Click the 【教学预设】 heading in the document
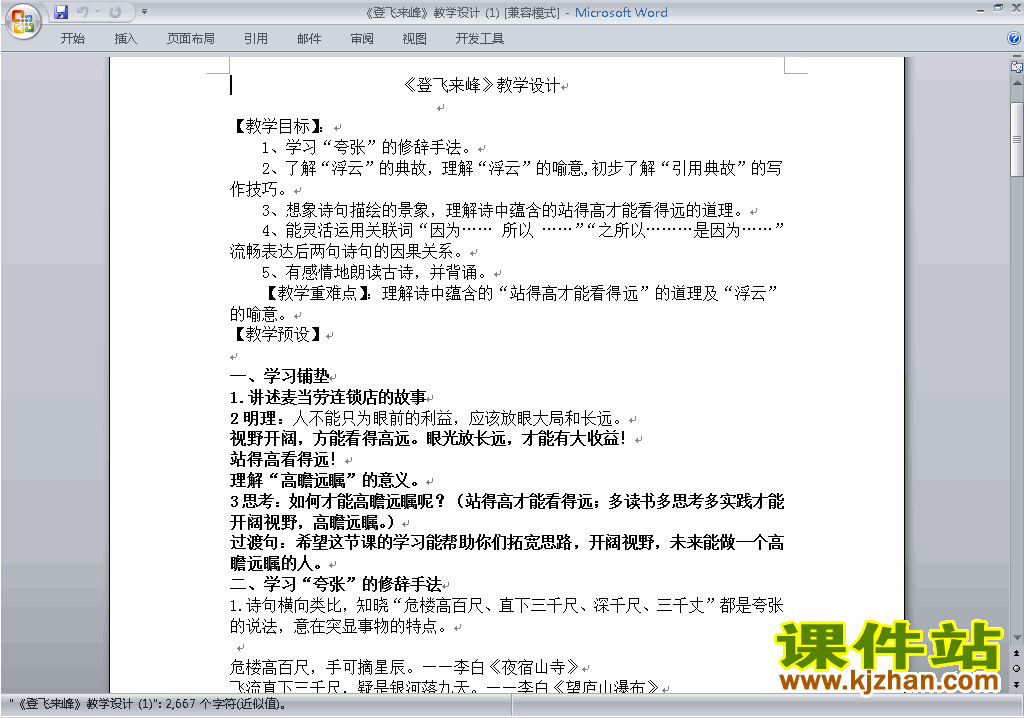The width and height of the screenshot is (1024, 718). point(277,335)
